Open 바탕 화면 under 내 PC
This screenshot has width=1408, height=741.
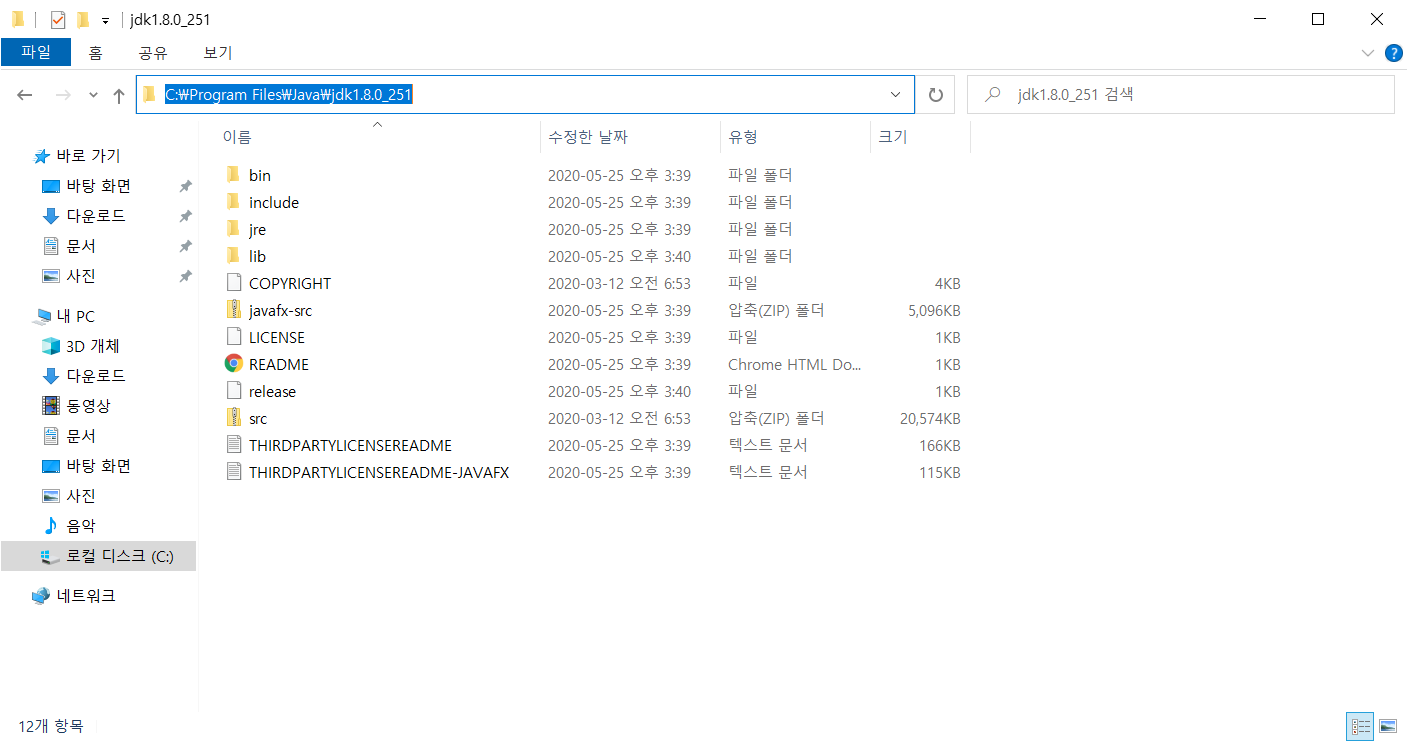[98, 466]
